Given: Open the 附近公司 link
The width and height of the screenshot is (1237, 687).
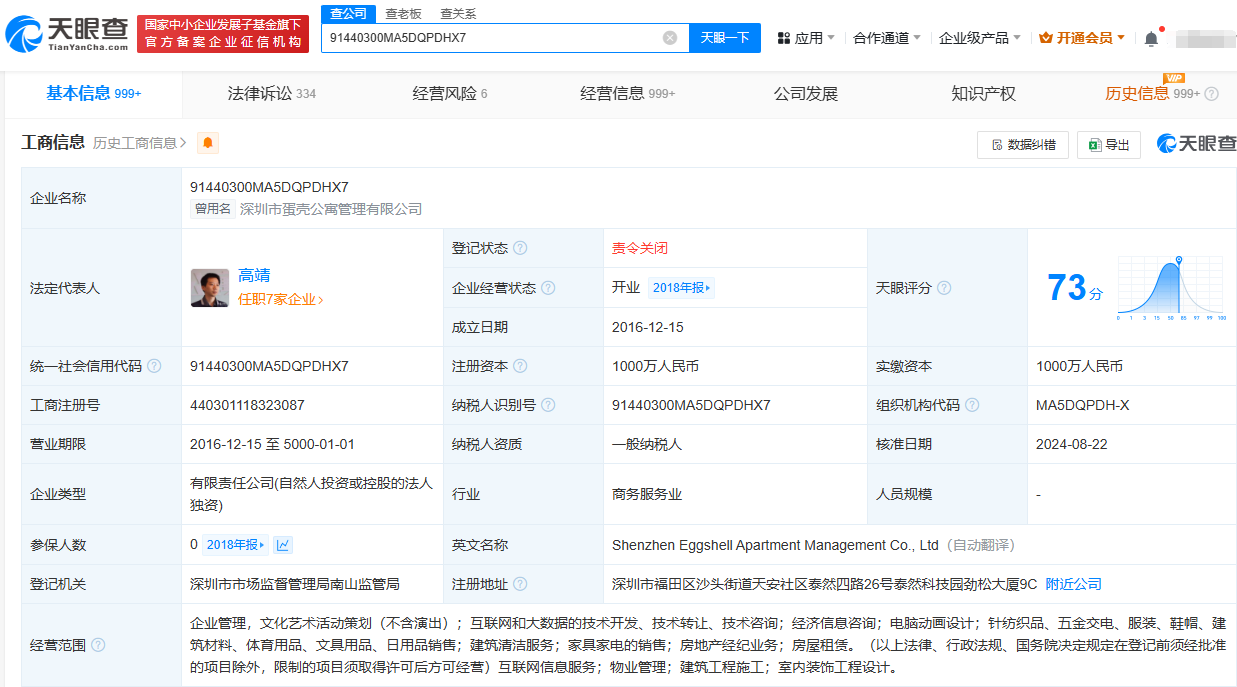Looking at the screenshot, I should click(x=1074, y=584).
